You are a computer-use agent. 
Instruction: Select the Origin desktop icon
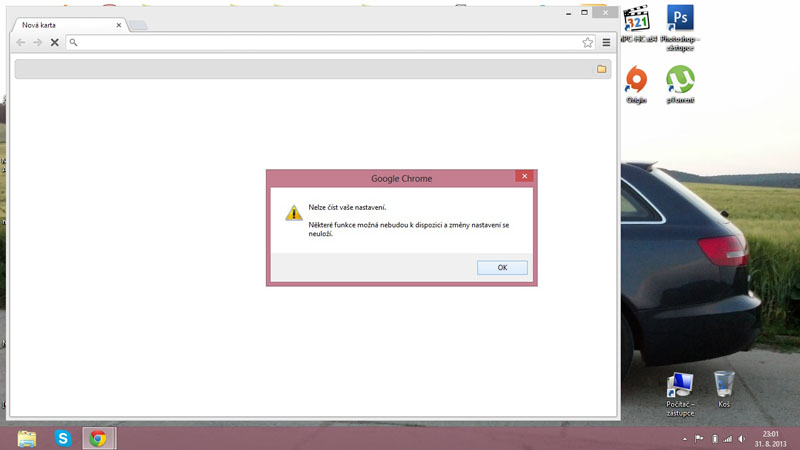click(636, 85)
